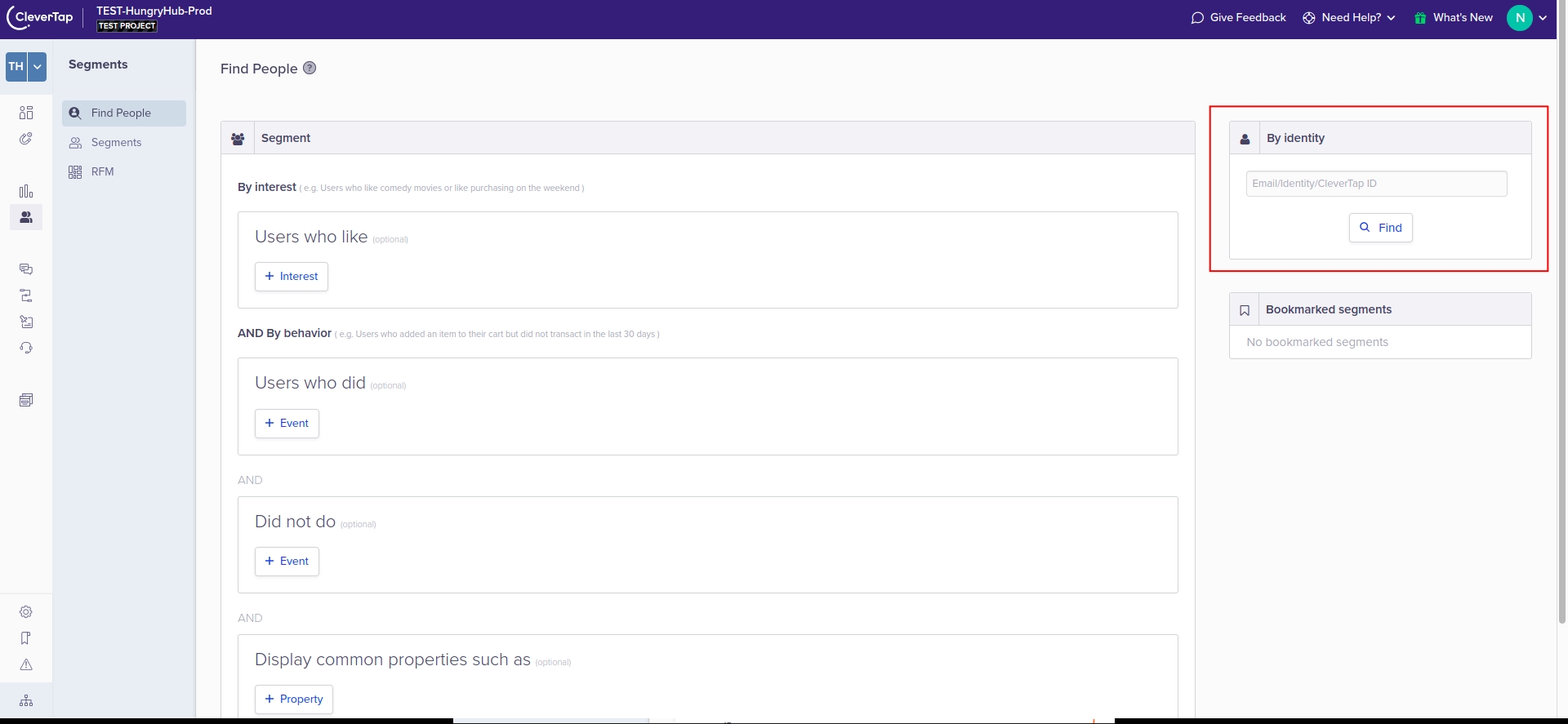Image resolution: width=1568 pixels, height=724 pixels.
Task: Open the dashboard boards icon in sidebar
Action: click(x=26, y=113)
